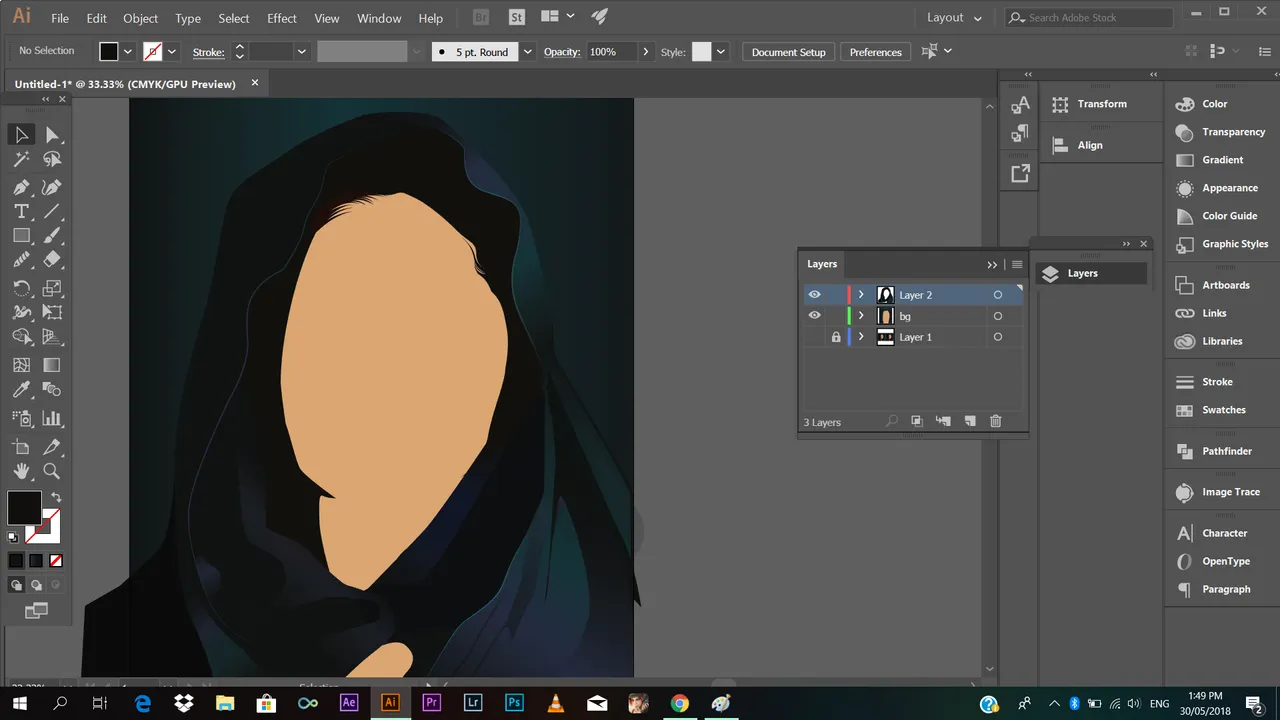Image resolution: width=1280 pixels, height=720 pixels.
Task: Open the Object menu
Action: pos(140,18)
